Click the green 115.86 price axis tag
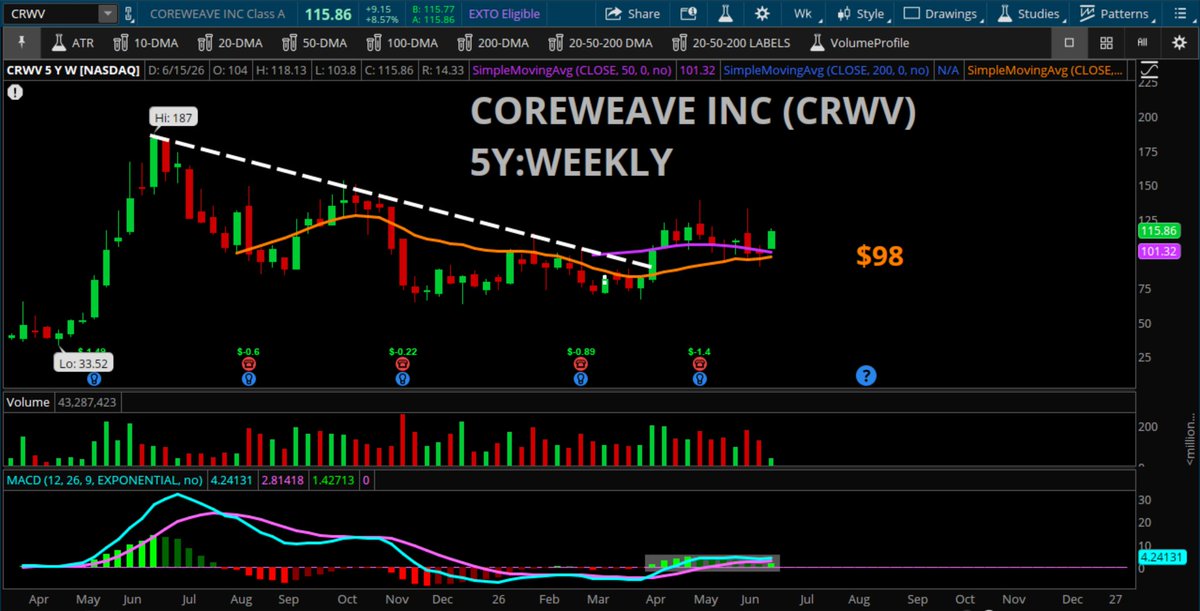This screenshot has width=1200, height=611. (1157, 230)
